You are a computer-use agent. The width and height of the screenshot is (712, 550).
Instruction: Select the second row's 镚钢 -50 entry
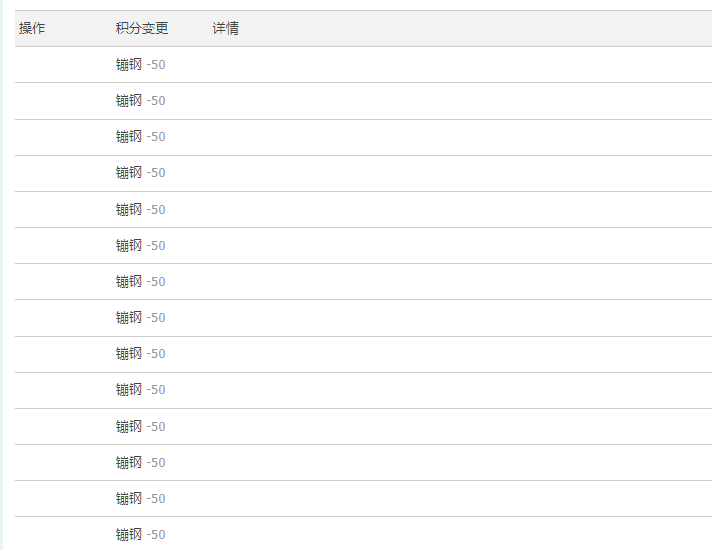click(x=141, y=101)
